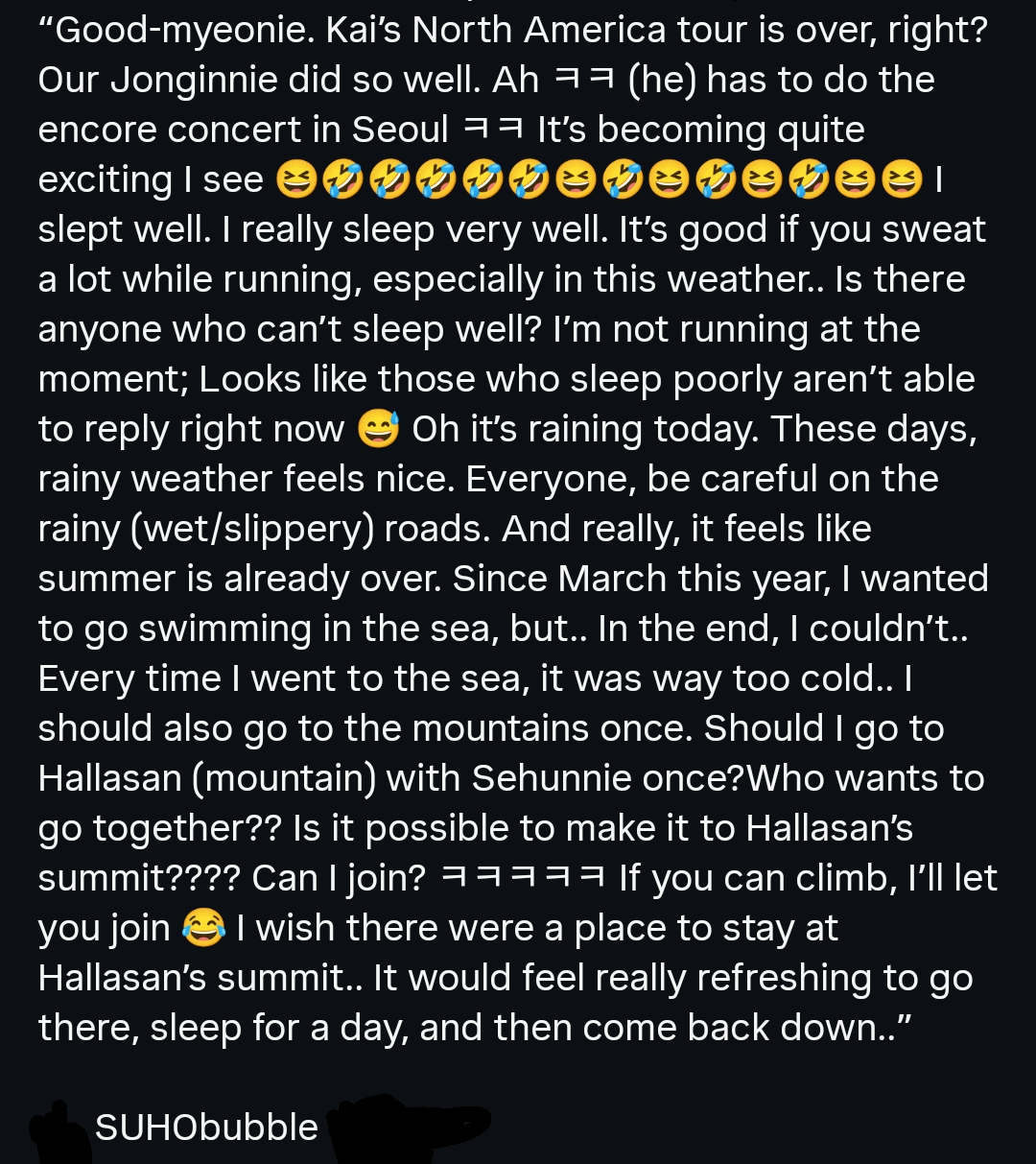Open the SUHObubble tag

206,1128
